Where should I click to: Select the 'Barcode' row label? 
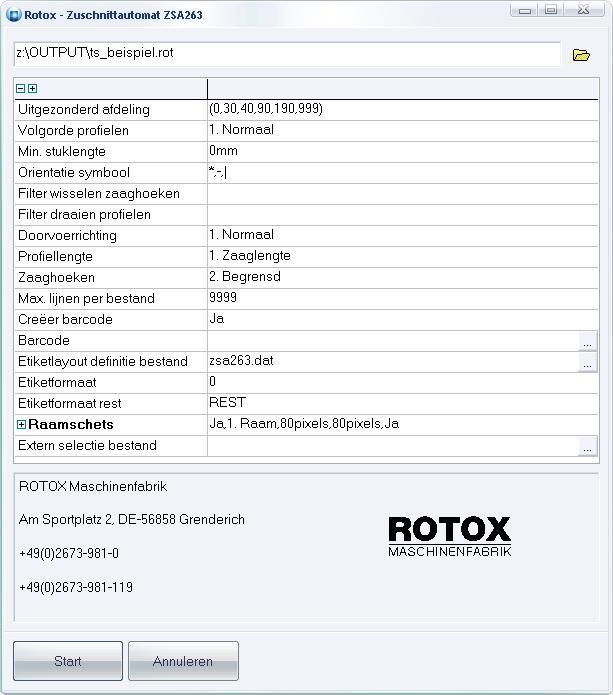(44, 340)
